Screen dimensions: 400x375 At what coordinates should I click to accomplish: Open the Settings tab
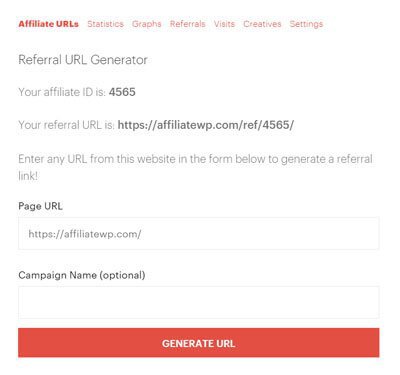coord(306,24)
